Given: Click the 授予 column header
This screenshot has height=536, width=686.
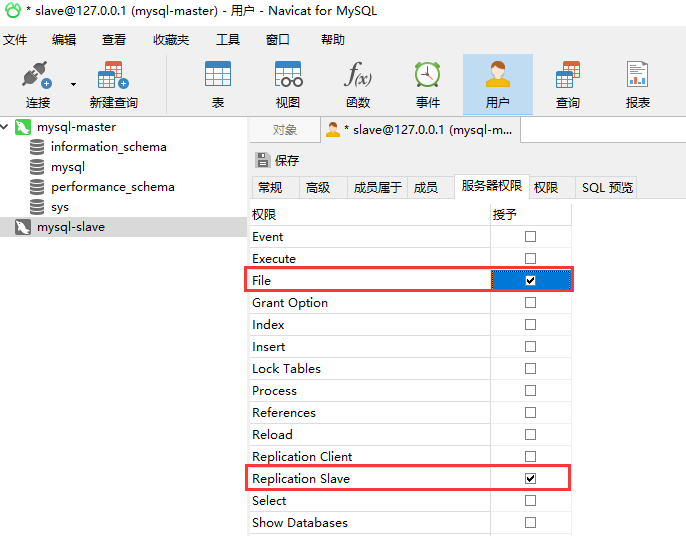Looking at the screenshot, I should [531, 215].
